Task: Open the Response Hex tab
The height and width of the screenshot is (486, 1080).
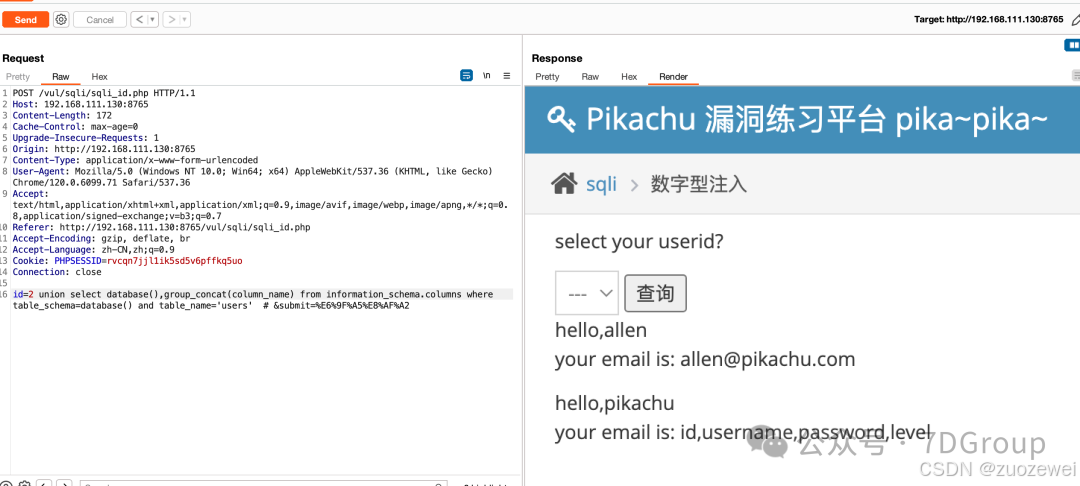Action: click(629, 76)
